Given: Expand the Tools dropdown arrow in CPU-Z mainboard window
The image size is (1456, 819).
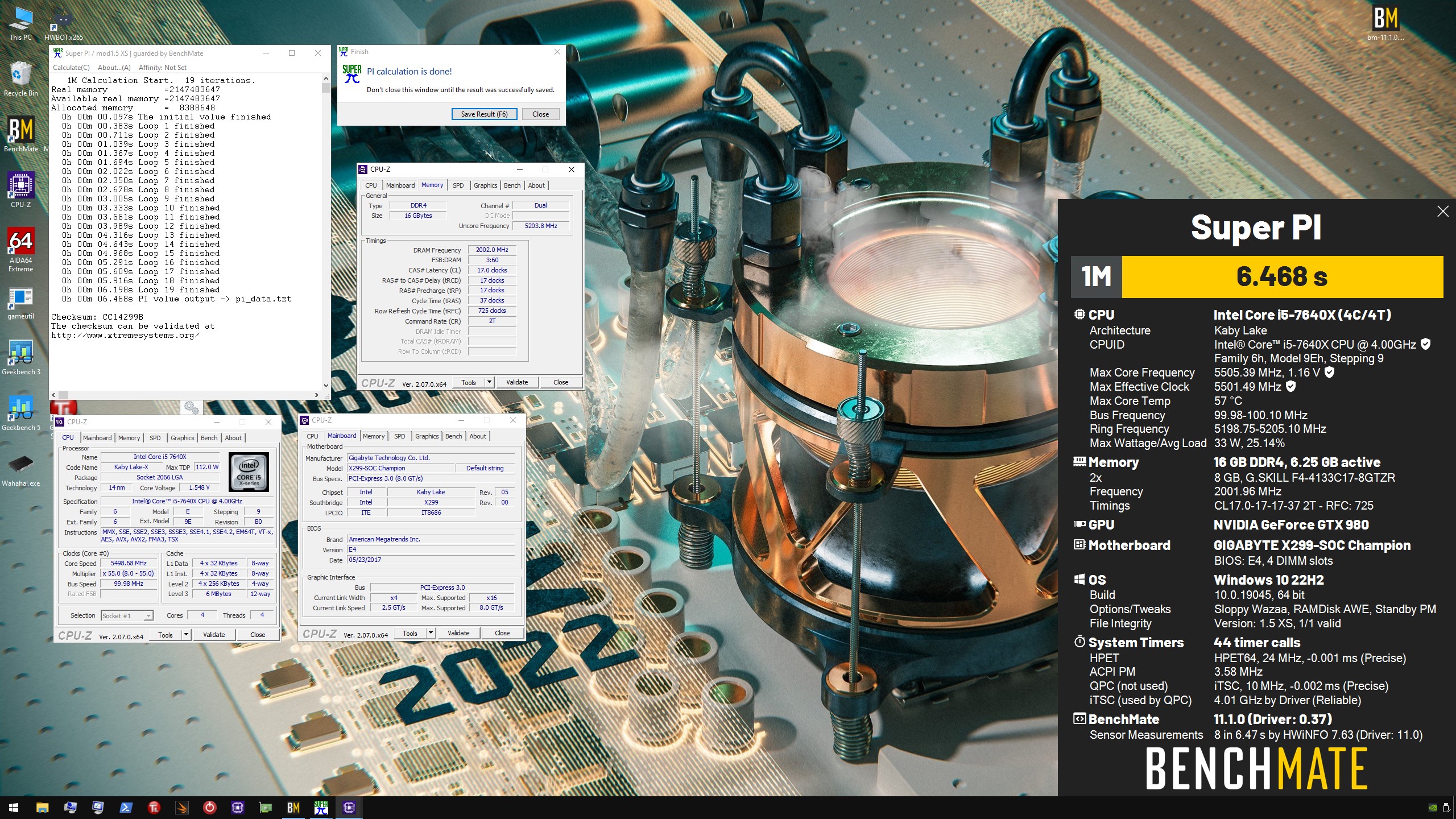Looking at the screenshot, I should click(x=431, y=633).
